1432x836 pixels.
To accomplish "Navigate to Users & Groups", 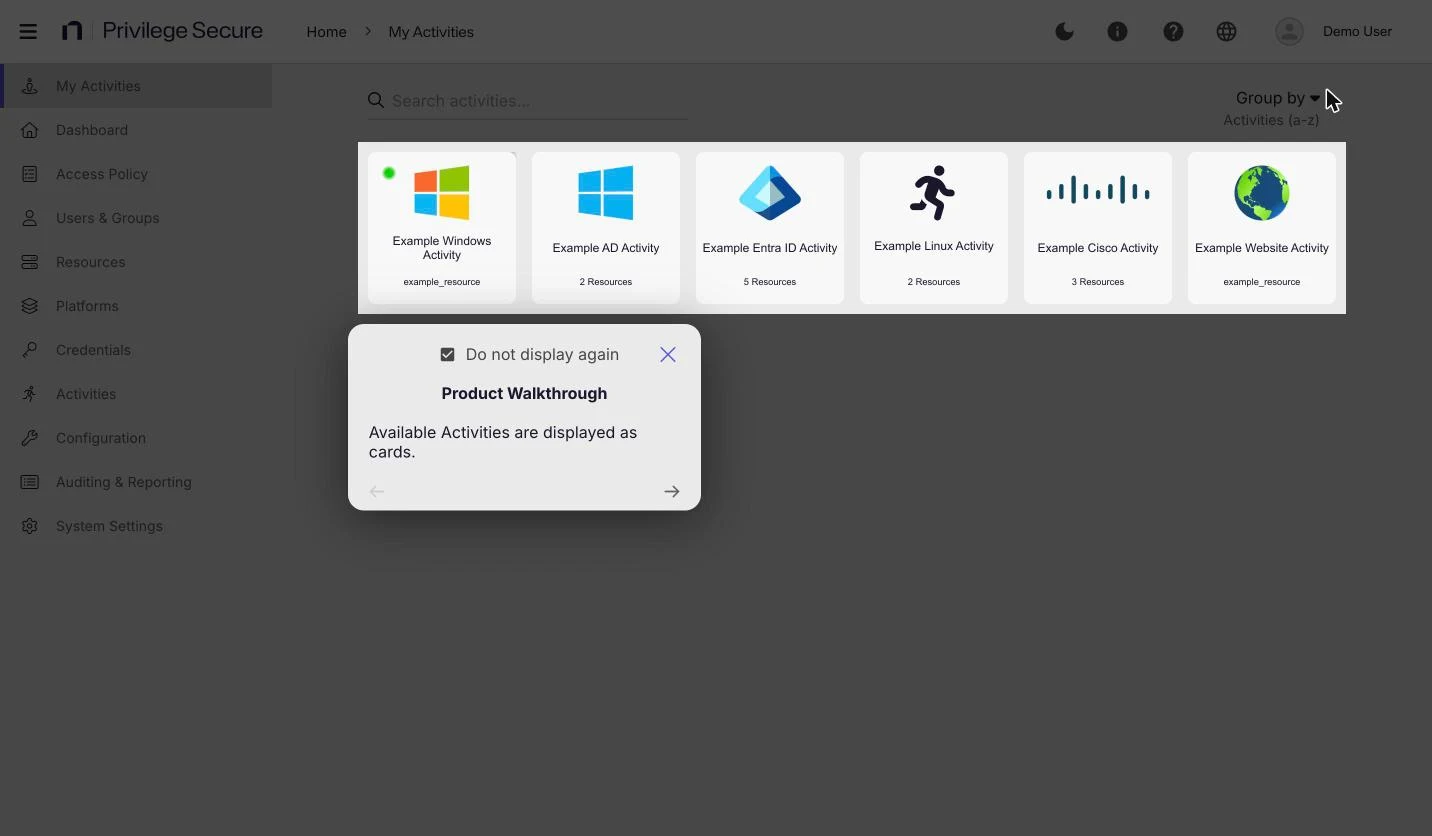I will point(137,218).
